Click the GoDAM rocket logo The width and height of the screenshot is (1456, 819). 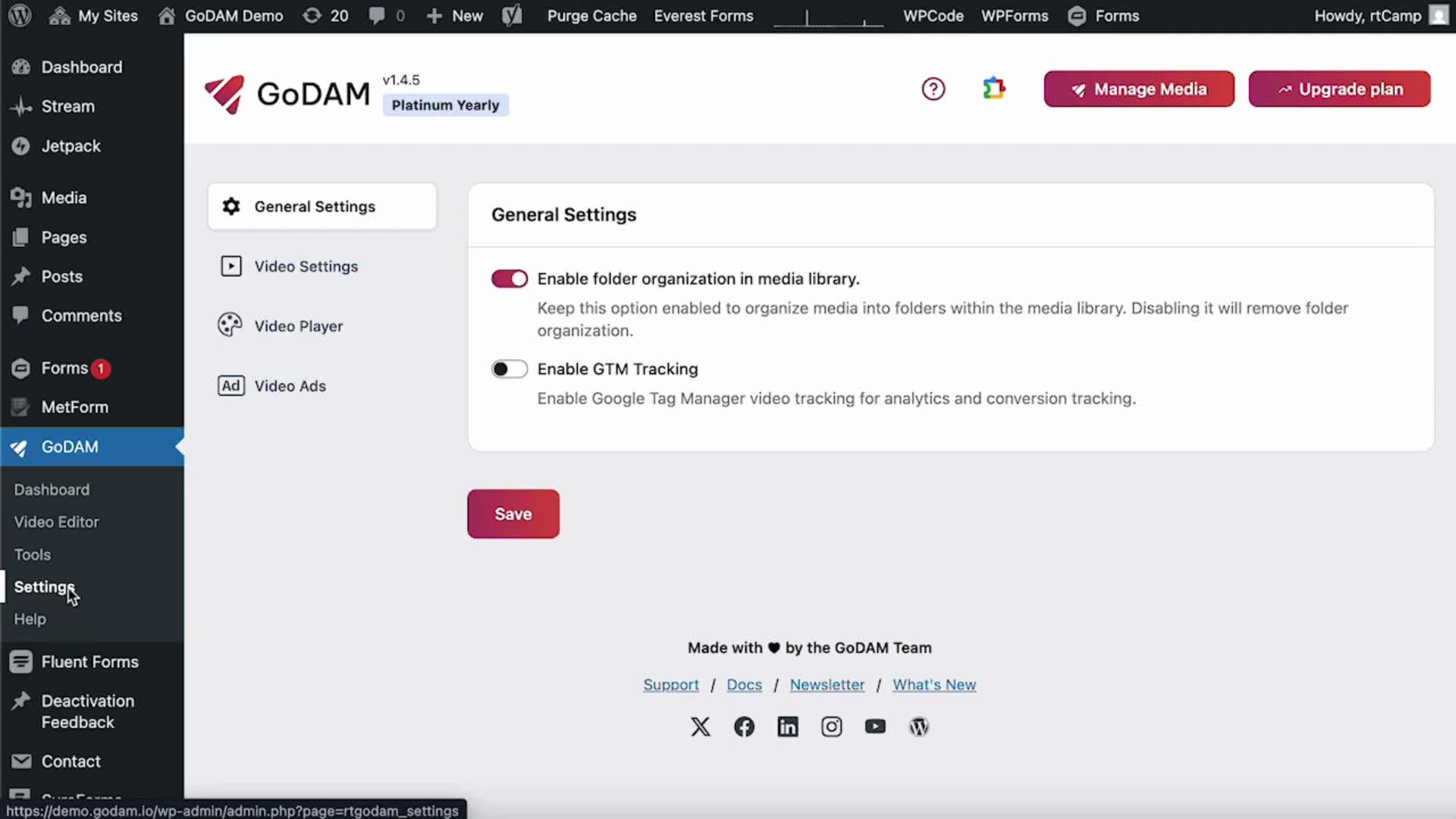point(224,94)
